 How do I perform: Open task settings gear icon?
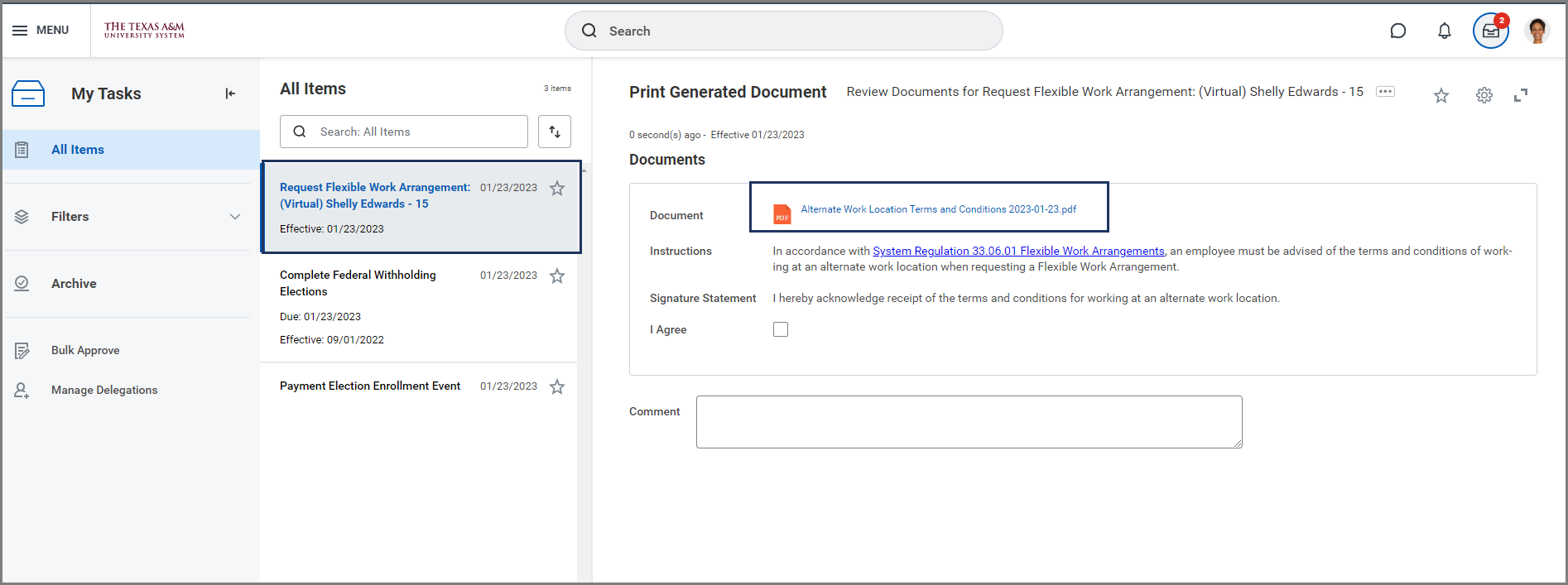click(1484, 96)
